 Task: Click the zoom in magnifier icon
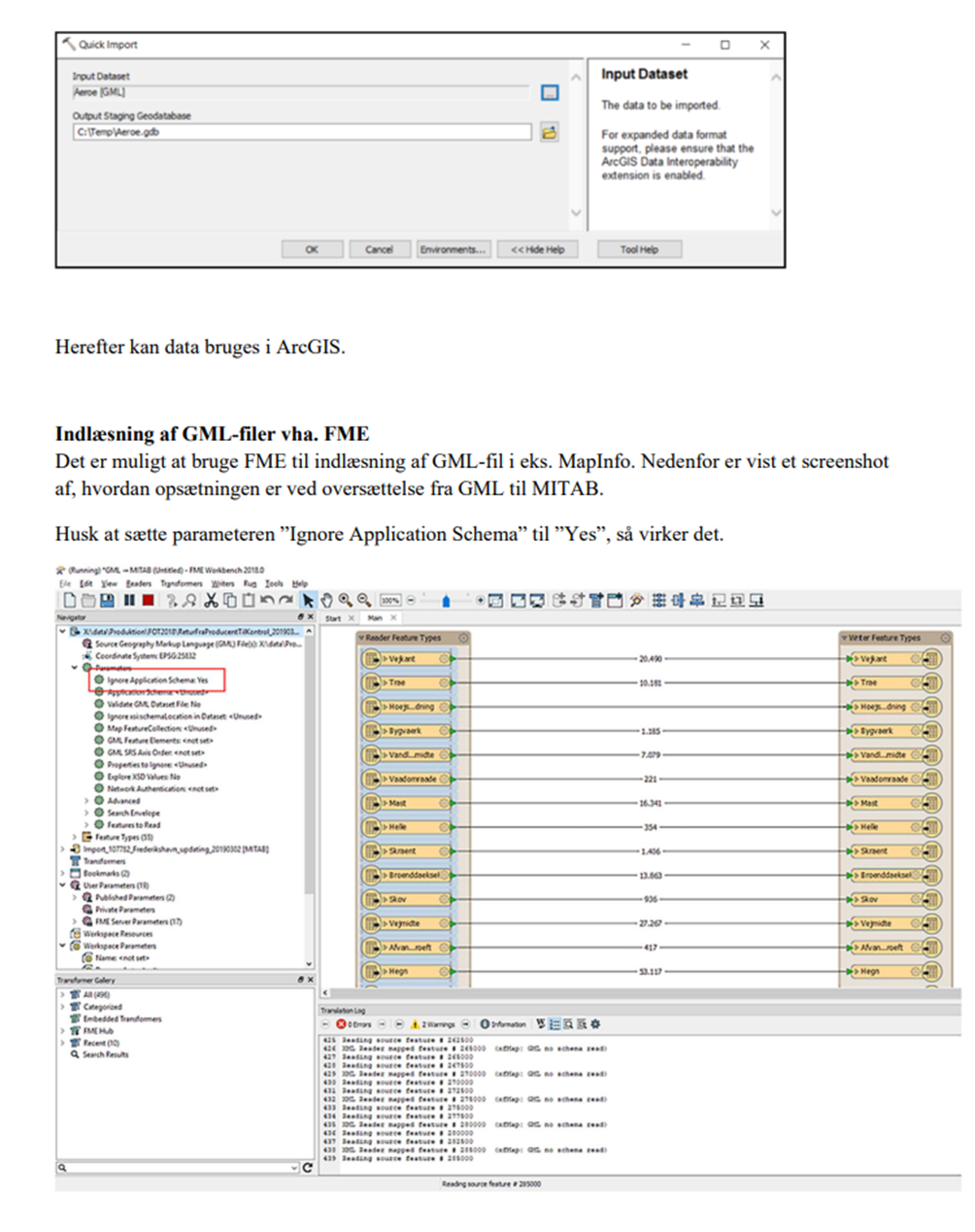pos(345,601)
